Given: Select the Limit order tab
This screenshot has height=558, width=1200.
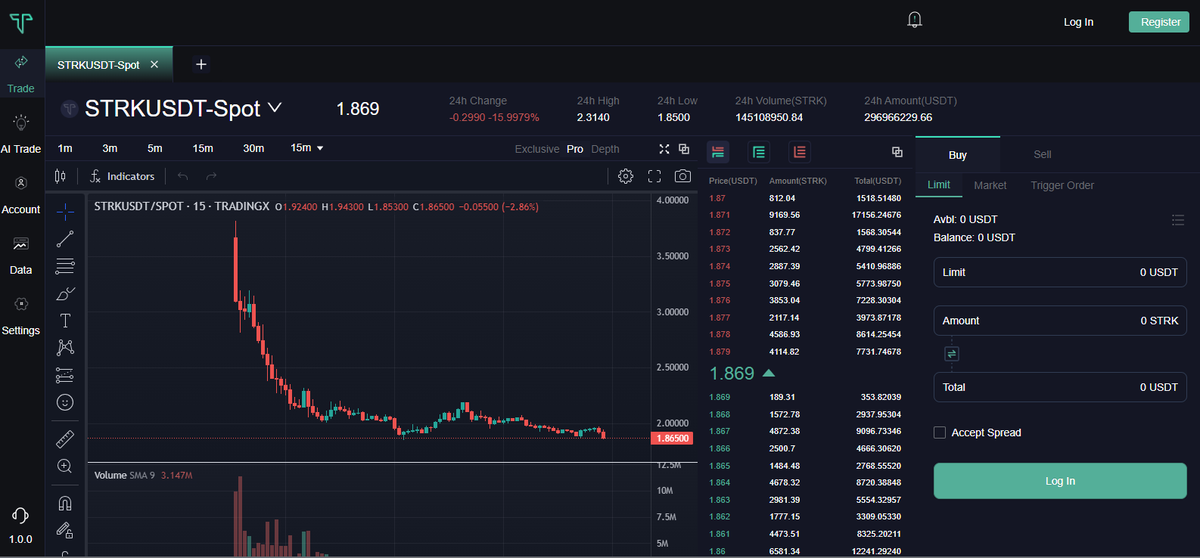Looking at the screenshot, I should tap(939, 185).
